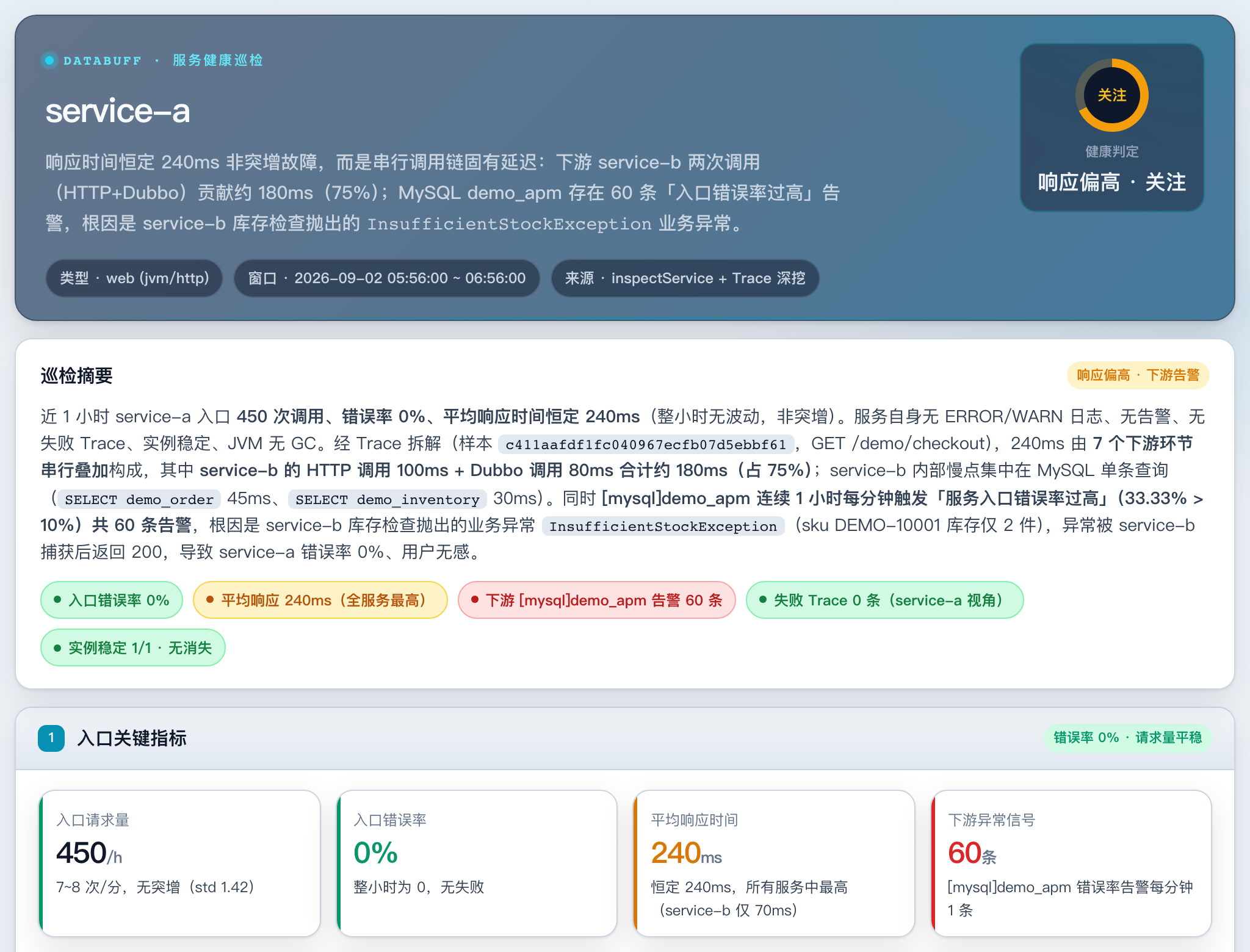Click the SELECT demo_inventory code tag
Viewport: 1250px width, 952px height.
pos(388,499)
